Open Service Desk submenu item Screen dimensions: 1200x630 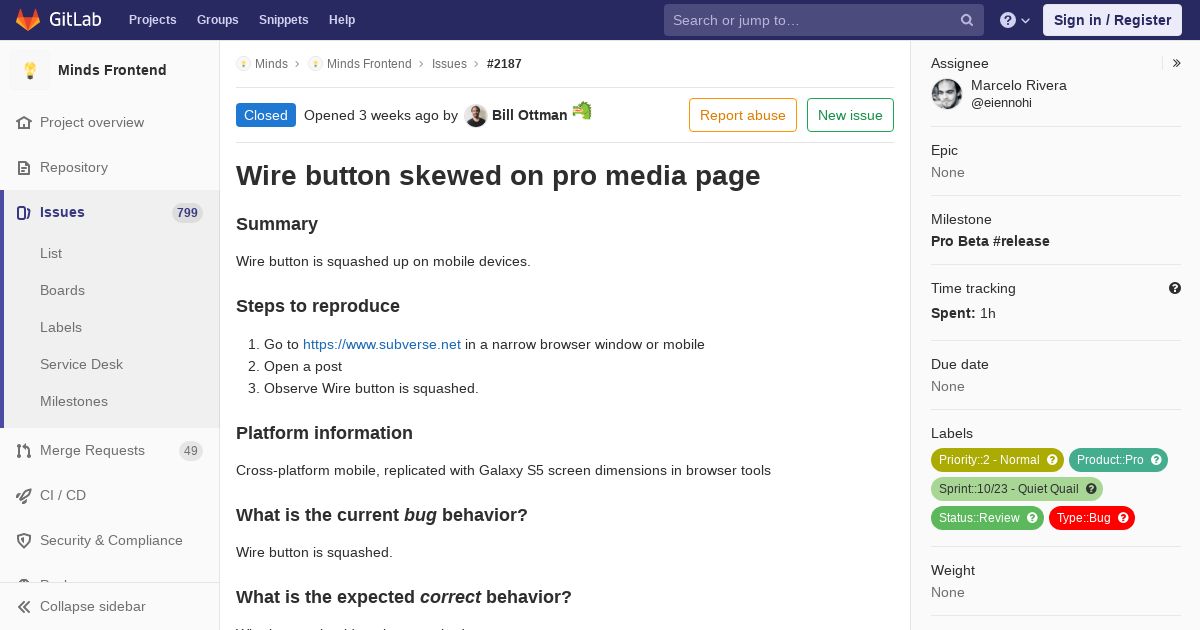pos(81,364)
